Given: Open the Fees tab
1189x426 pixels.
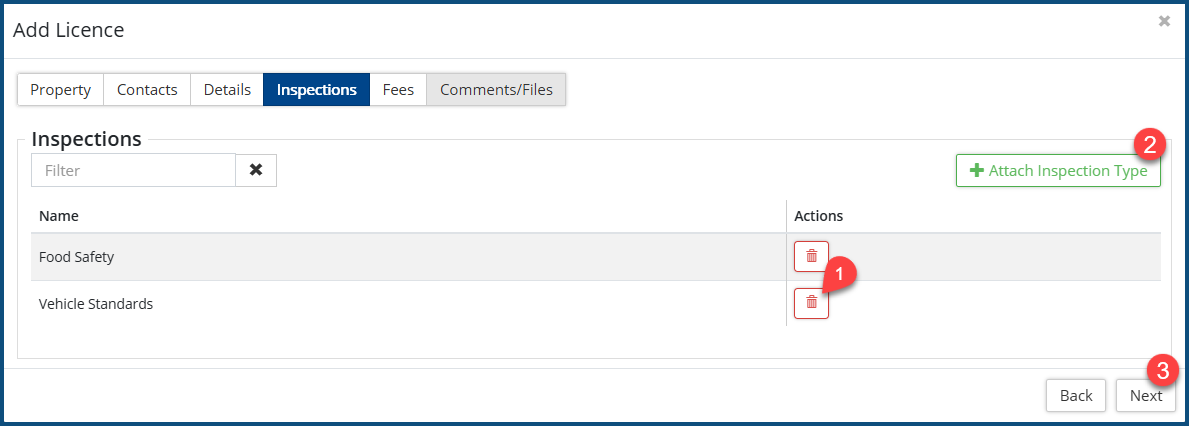Looking at the screenshot, I should (x=398, y=89).
